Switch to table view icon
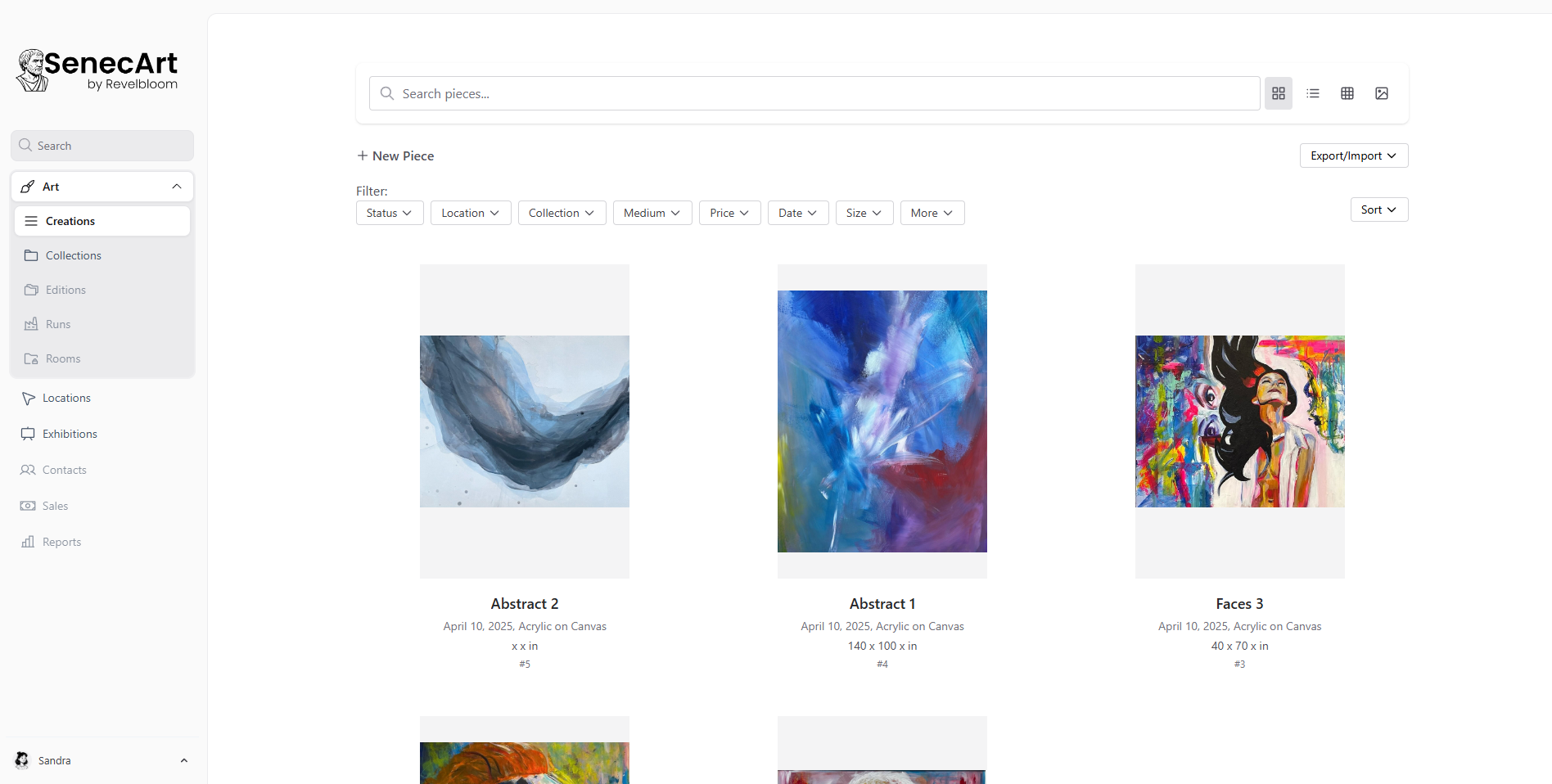The image size is (1552, 784). (x=1347, y=93)
